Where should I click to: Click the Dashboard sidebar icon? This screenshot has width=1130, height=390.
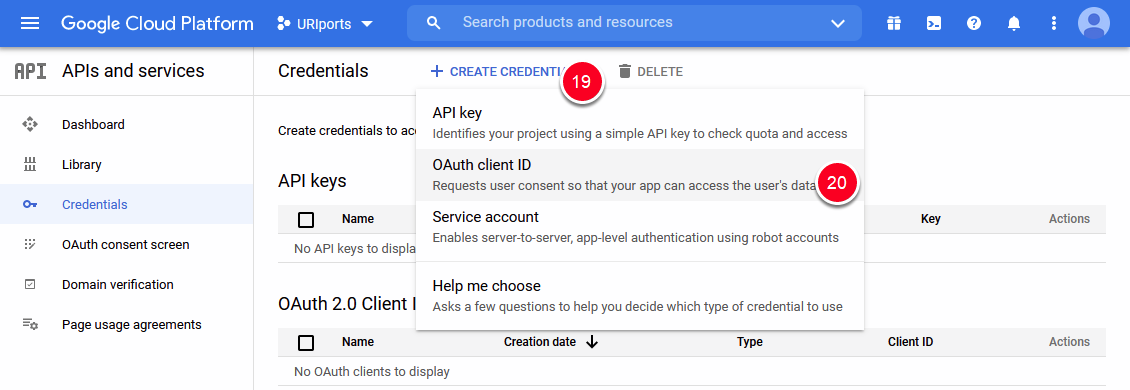pos(30,124)
